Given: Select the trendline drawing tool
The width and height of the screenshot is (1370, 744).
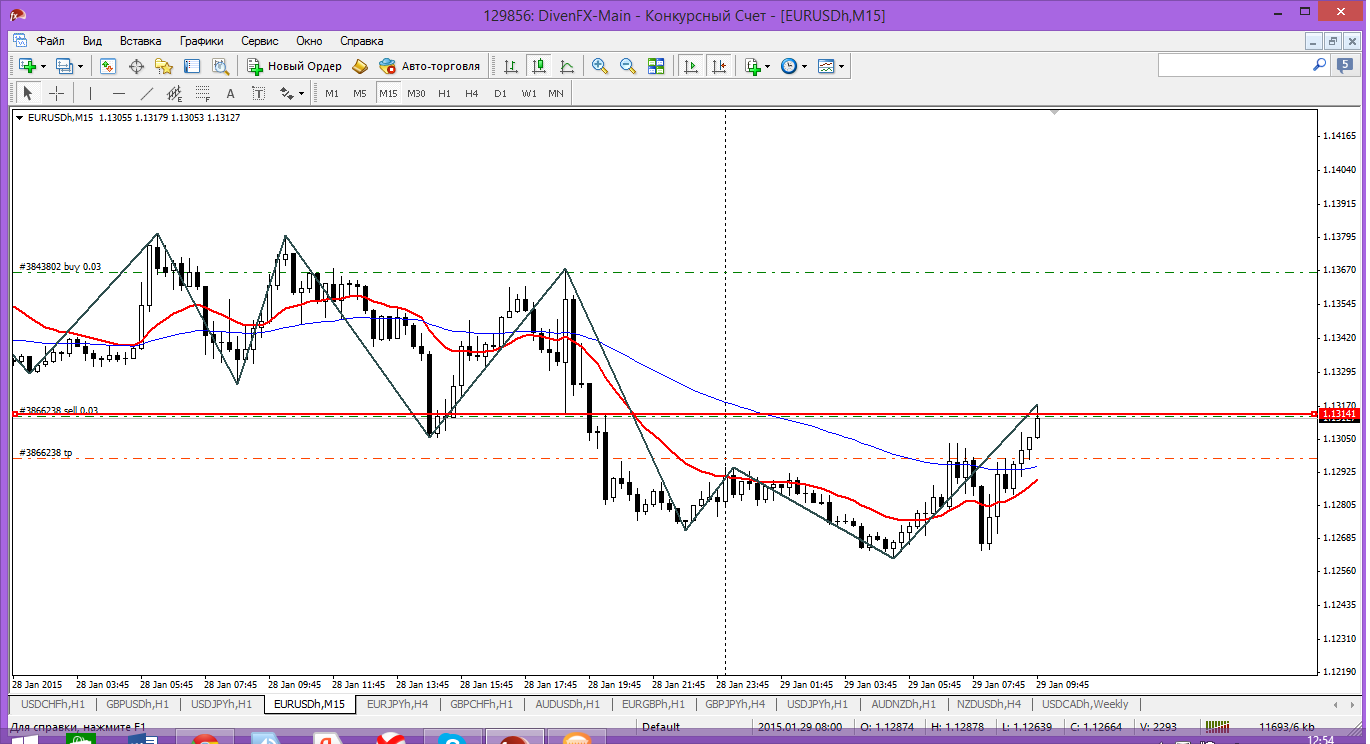Looking at the screenshot, I should (x=147, y=93).
